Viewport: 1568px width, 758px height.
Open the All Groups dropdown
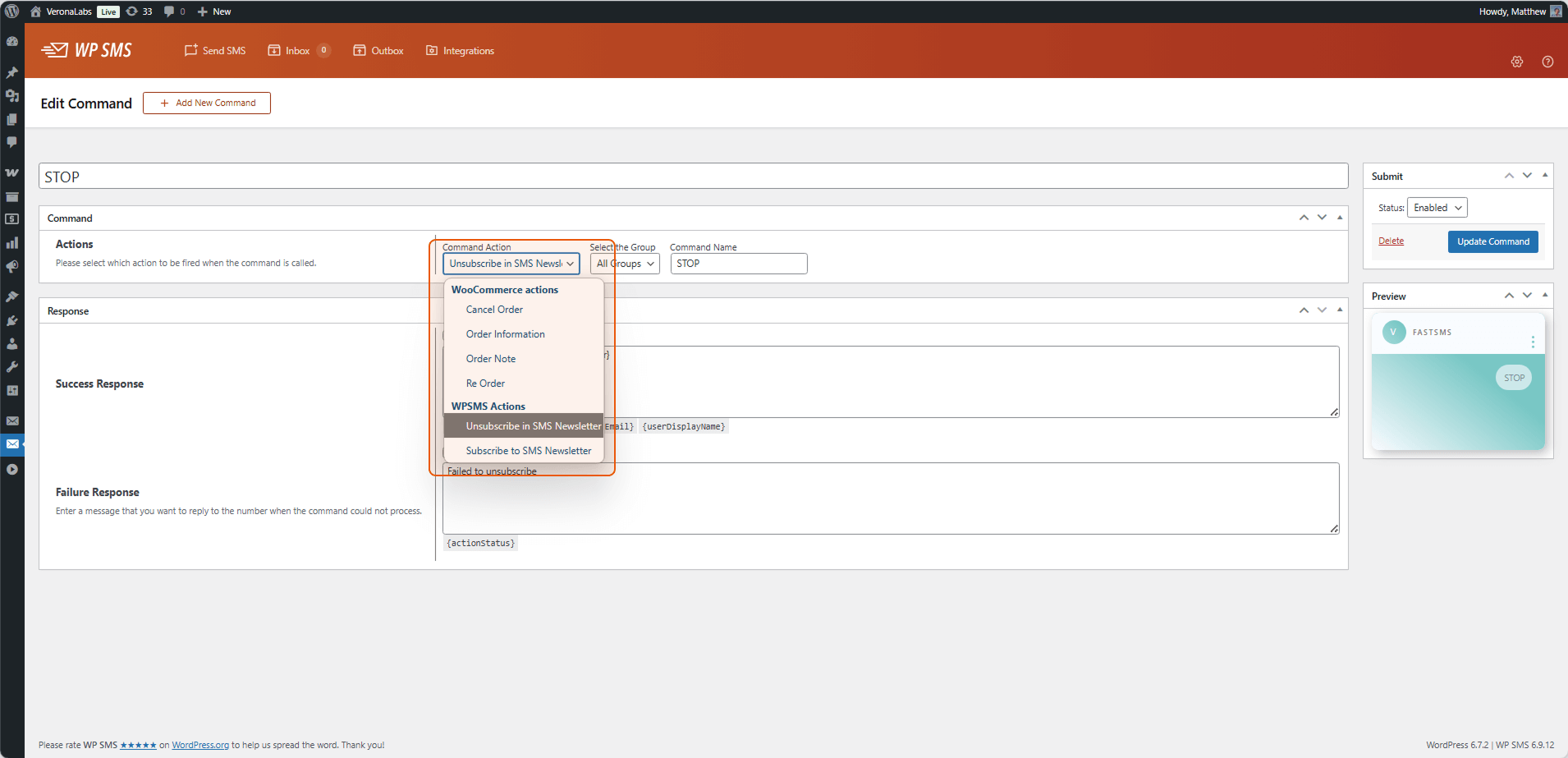coord(625,264)
